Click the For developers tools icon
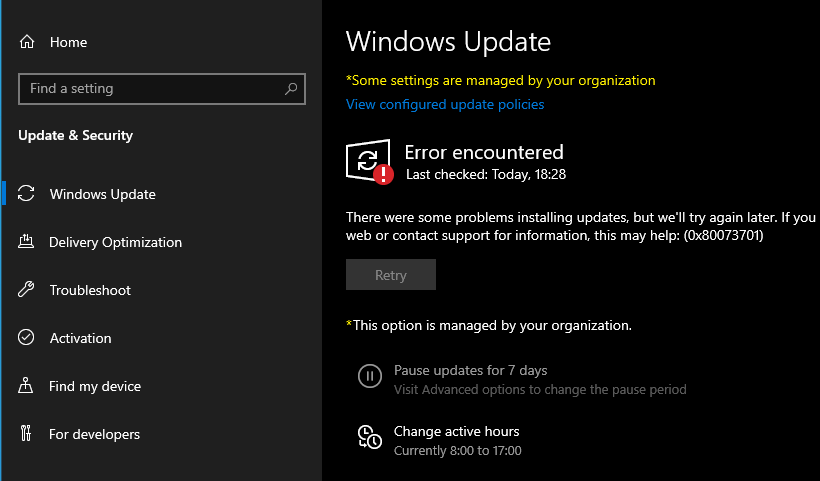Screen dimensions: 820x481 pos(26,433)
